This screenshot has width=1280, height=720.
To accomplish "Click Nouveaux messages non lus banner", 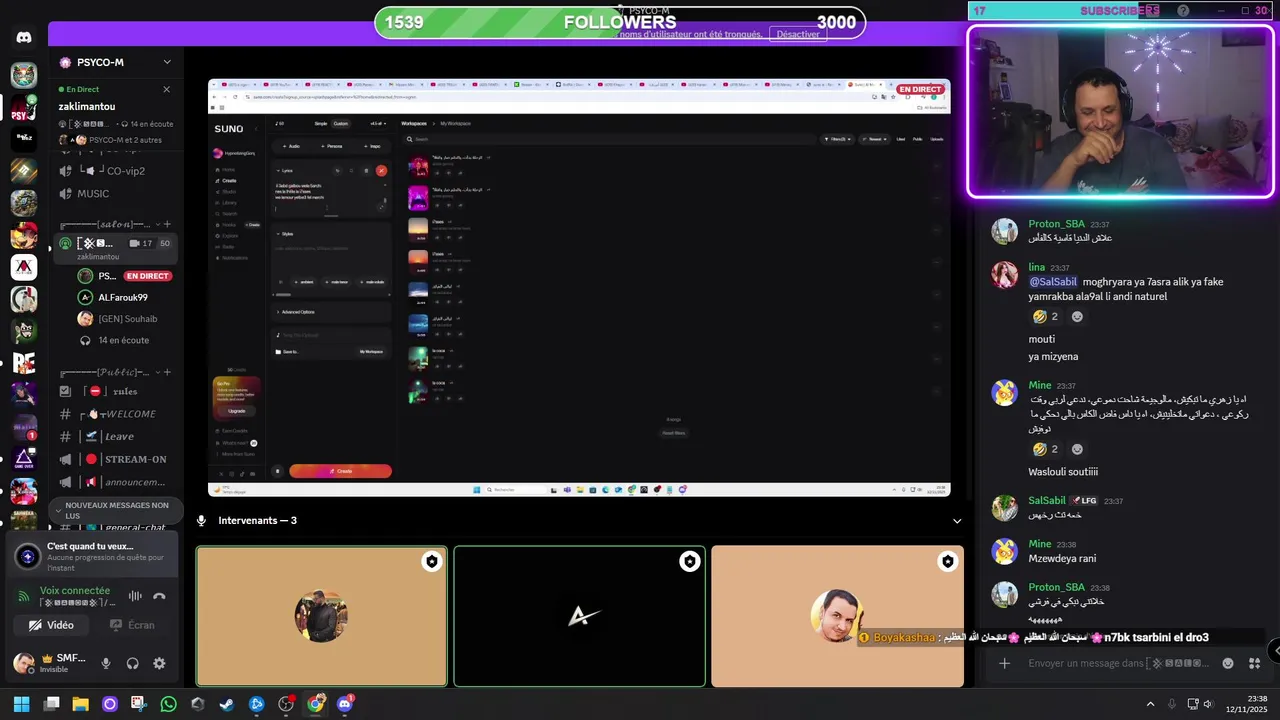I will (114, 510).
